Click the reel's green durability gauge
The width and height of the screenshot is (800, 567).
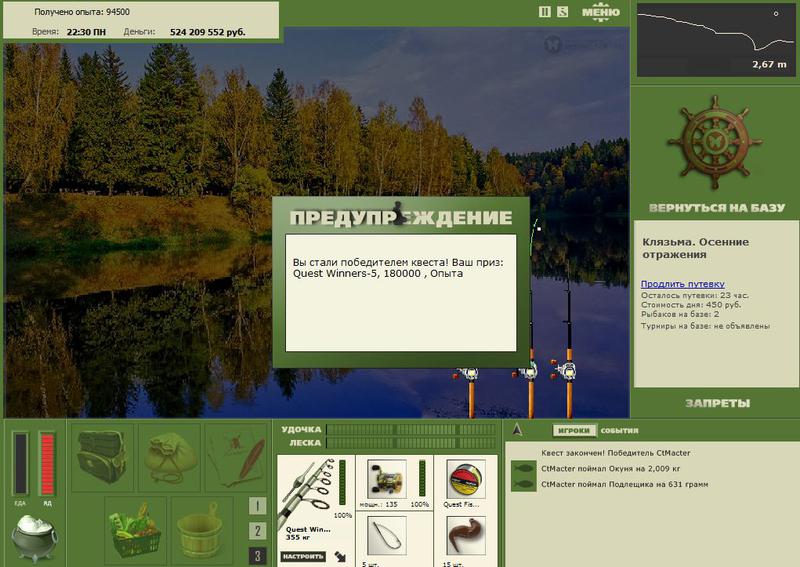(422, 478)
